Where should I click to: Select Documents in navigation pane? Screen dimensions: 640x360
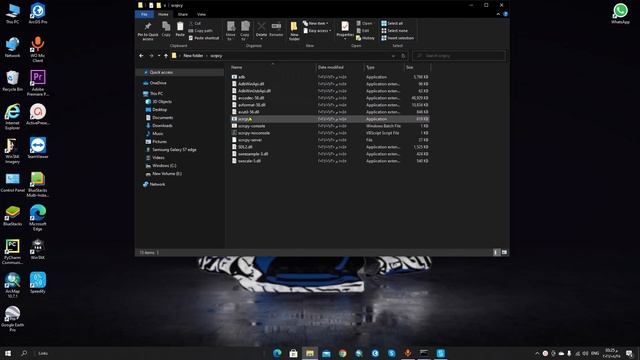tap(162, 118)
